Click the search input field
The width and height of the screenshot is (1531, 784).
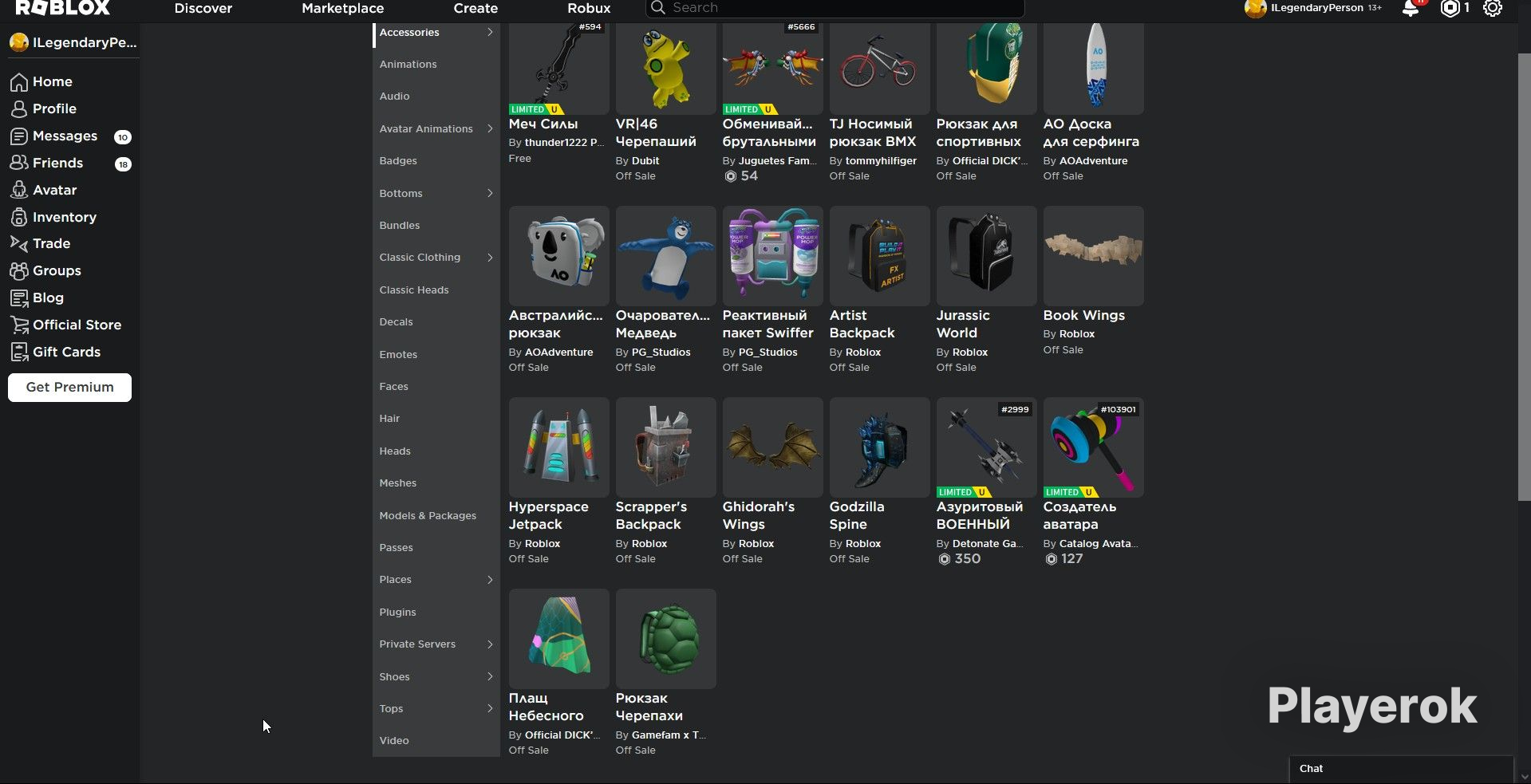point(835,8)
